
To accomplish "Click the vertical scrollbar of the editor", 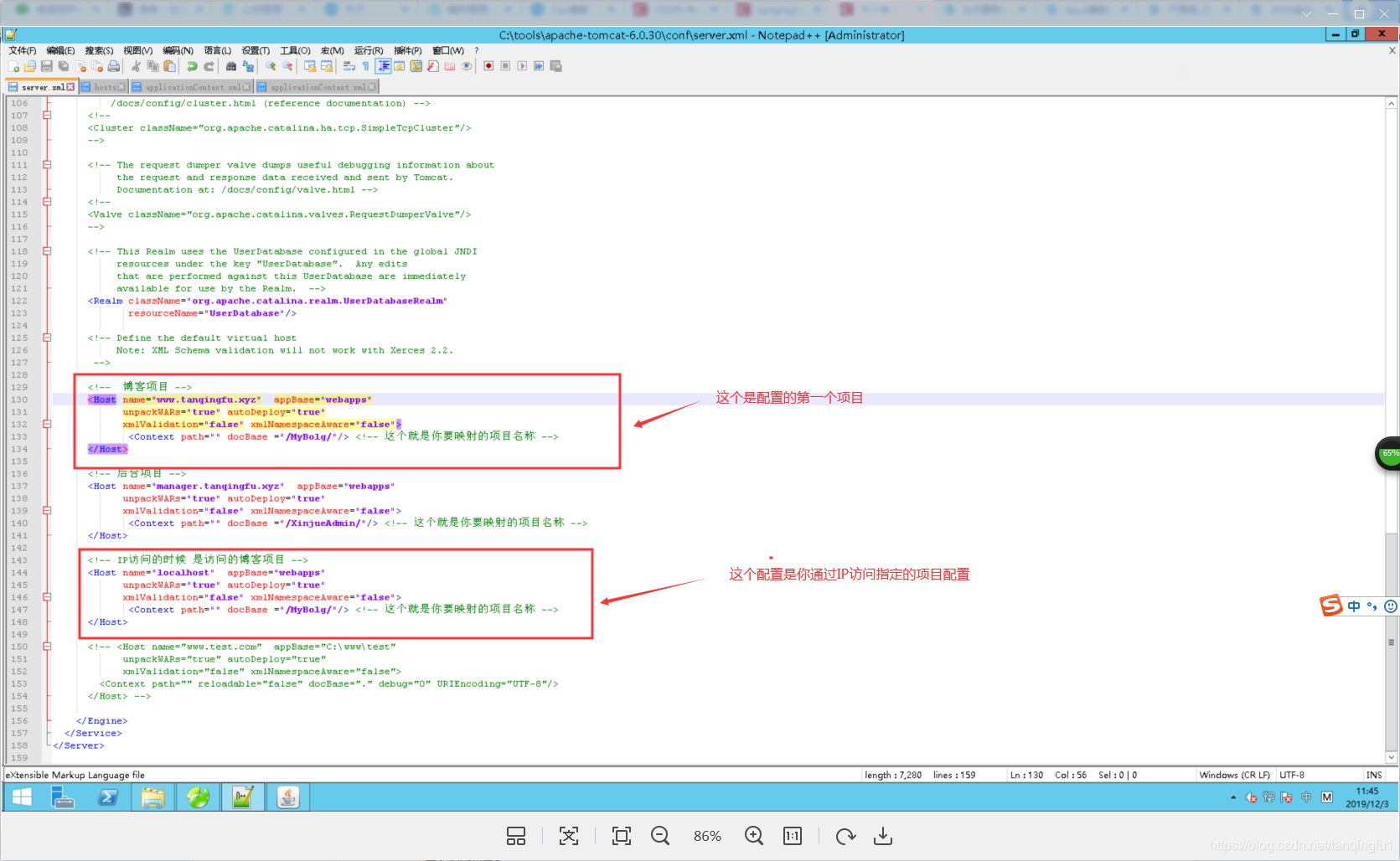I will point(1391,430).
